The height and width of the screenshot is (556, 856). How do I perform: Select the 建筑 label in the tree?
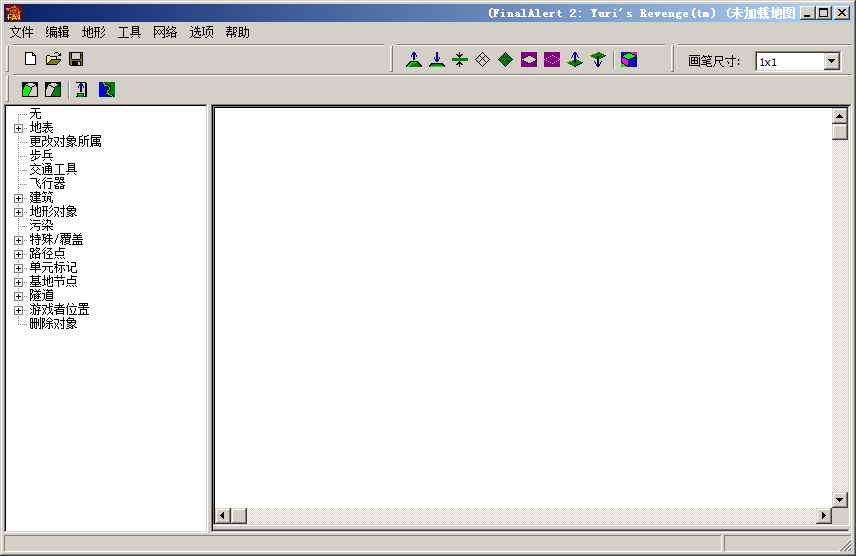(x=41, y=198)
